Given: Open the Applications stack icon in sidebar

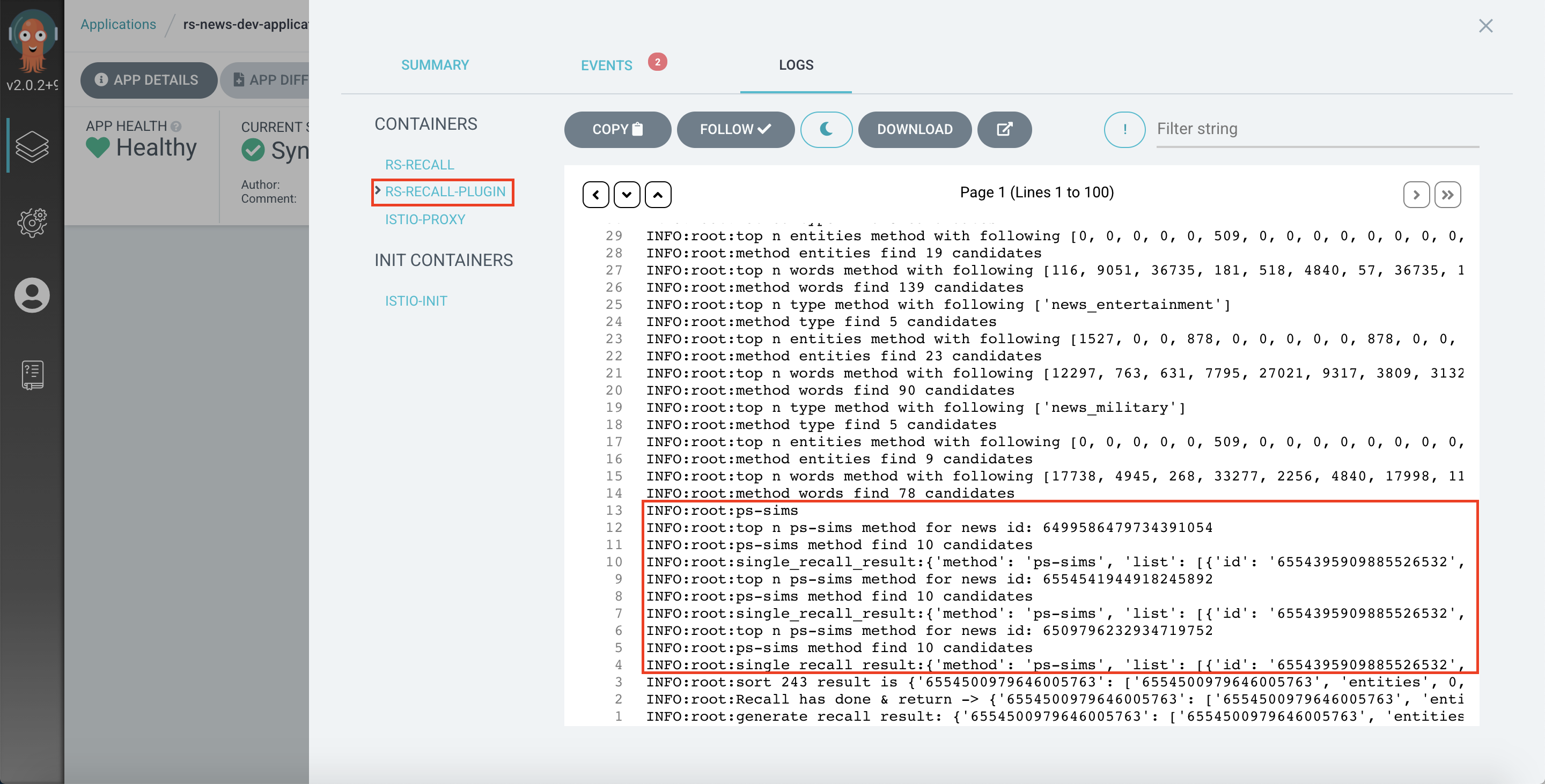Looking at the screenshot, I should pyautogui.click(x=32, y=147).
